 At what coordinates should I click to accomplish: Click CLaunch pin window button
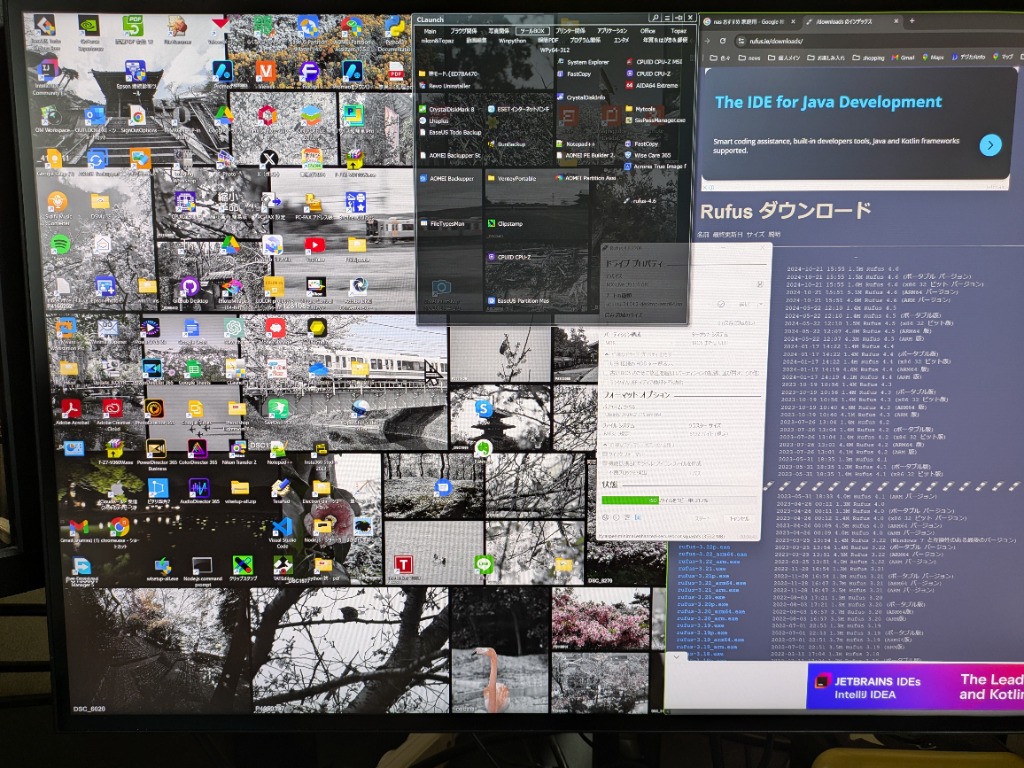tap(679, 18)
